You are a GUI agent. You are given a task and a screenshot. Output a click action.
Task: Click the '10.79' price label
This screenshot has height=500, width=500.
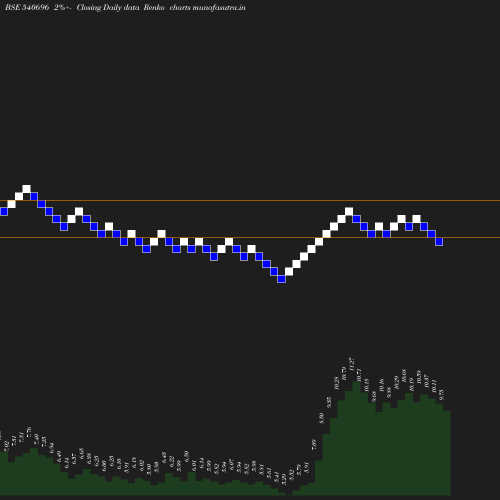(x=344, y=374)
